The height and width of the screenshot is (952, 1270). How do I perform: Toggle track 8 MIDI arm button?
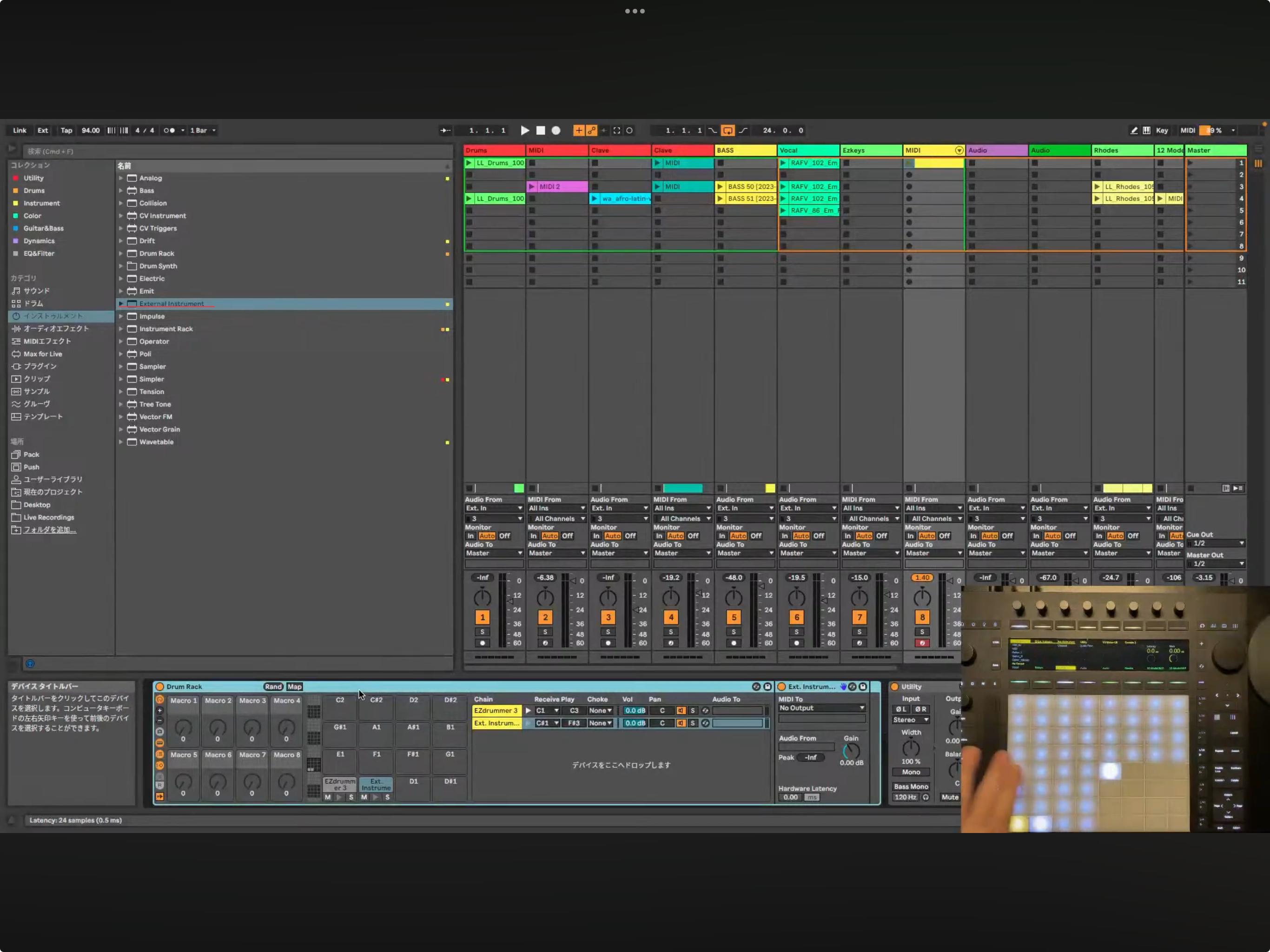[x=922, y=643]
